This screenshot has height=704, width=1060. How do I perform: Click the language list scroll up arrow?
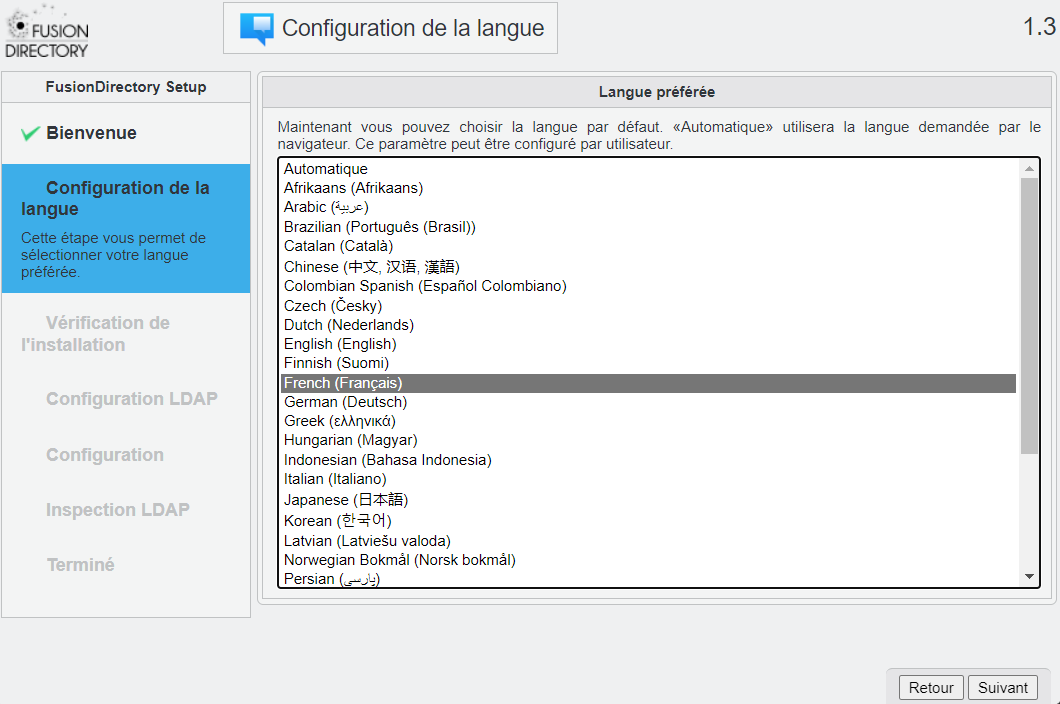pyautogui.click(x=1029, y=168)
